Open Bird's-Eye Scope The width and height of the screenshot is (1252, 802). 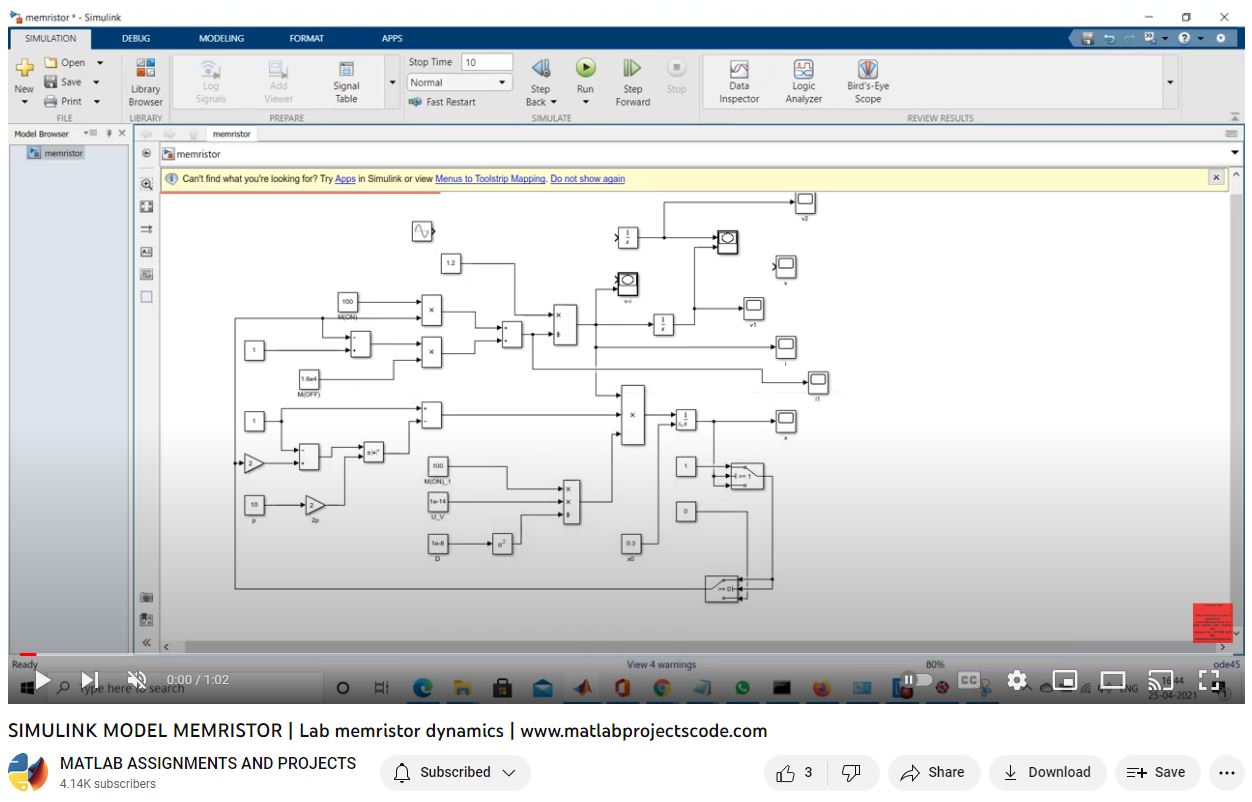coord(867,80)
